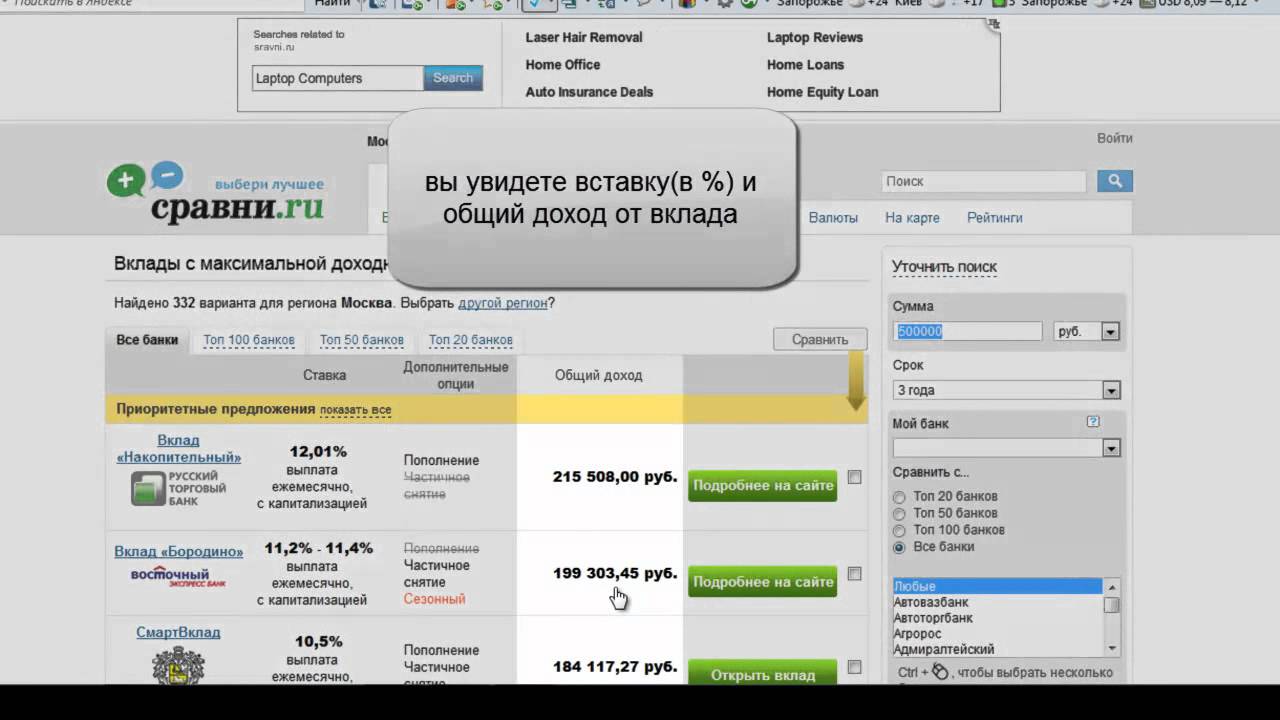Image resolution: width=1280 pixels, height=720 pixels.
Task: Click the 11,2% - 11,4% rate value
Action: pos(318,549)
